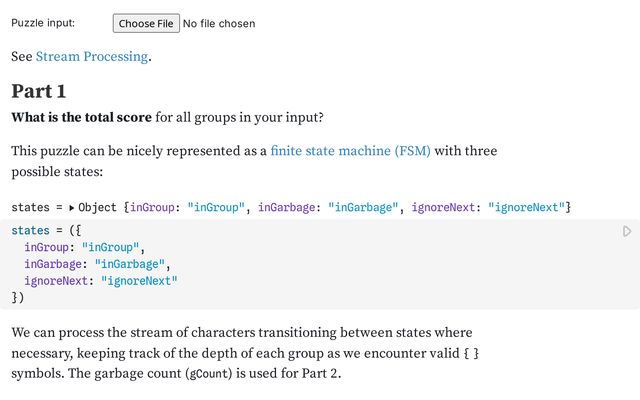Image resolution: width=640 pixels, height=400 pixels.
Task: Click the Part 1 heading
Action: pos(39,91)
